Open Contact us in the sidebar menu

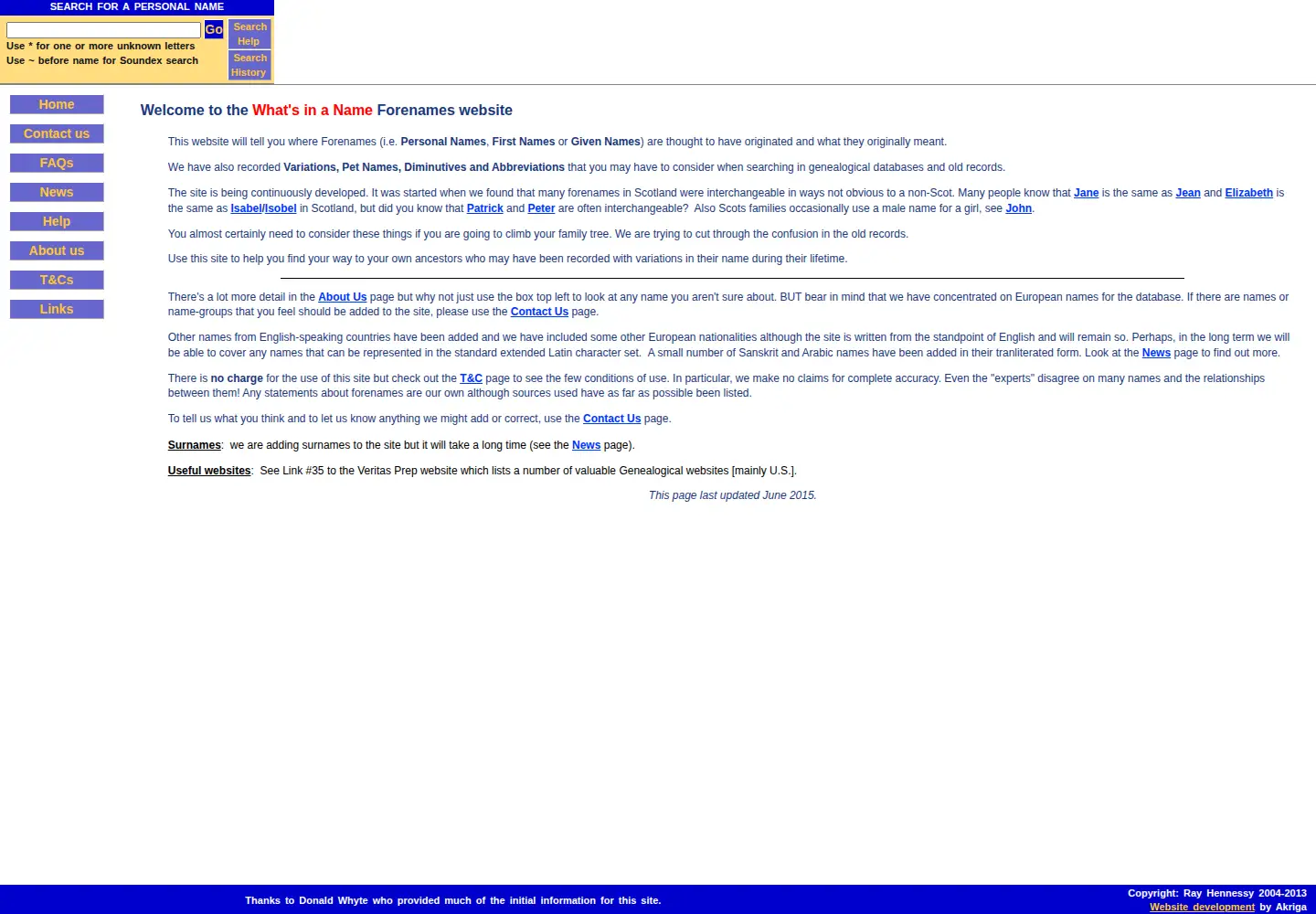57,133
